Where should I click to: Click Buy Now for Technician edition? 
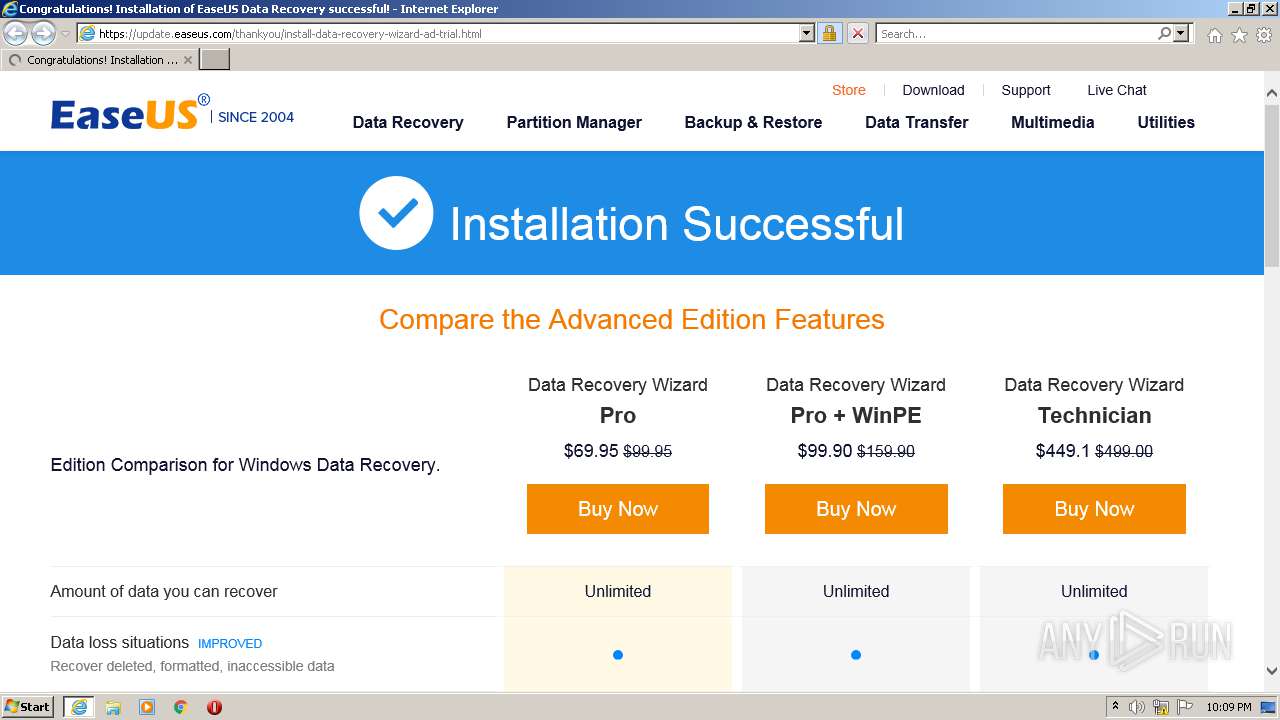pyautogui.click(x=1094, y=509)
